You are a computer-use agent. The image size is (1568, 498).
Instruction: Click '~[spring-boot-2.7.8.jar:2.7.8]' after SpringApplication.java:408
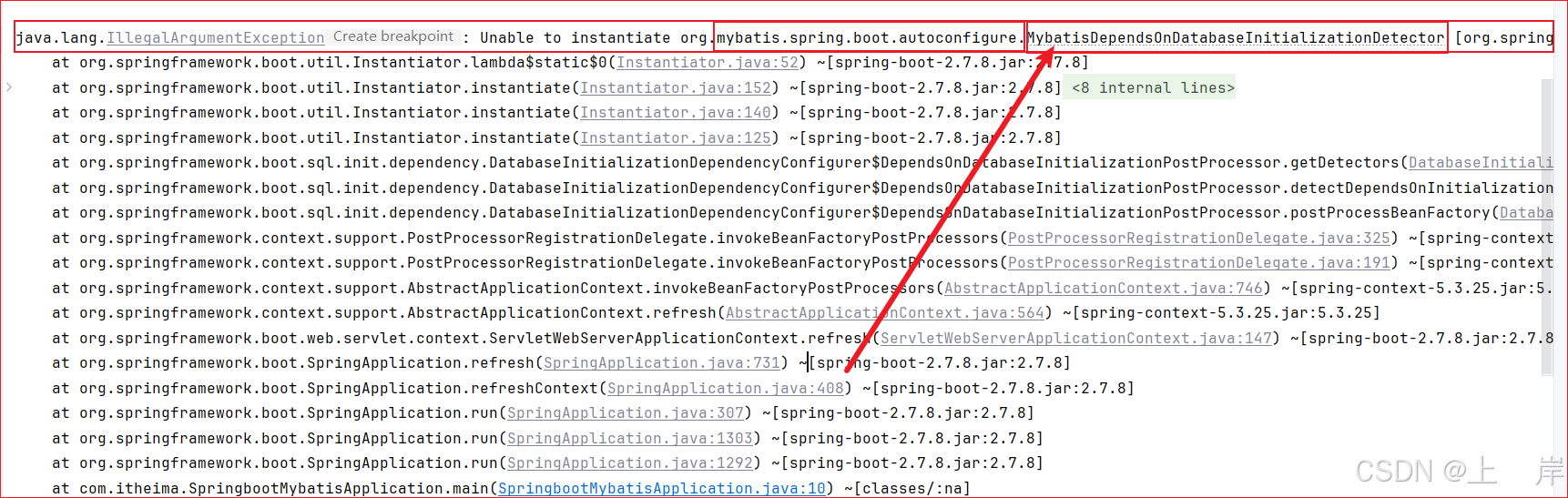998,389
